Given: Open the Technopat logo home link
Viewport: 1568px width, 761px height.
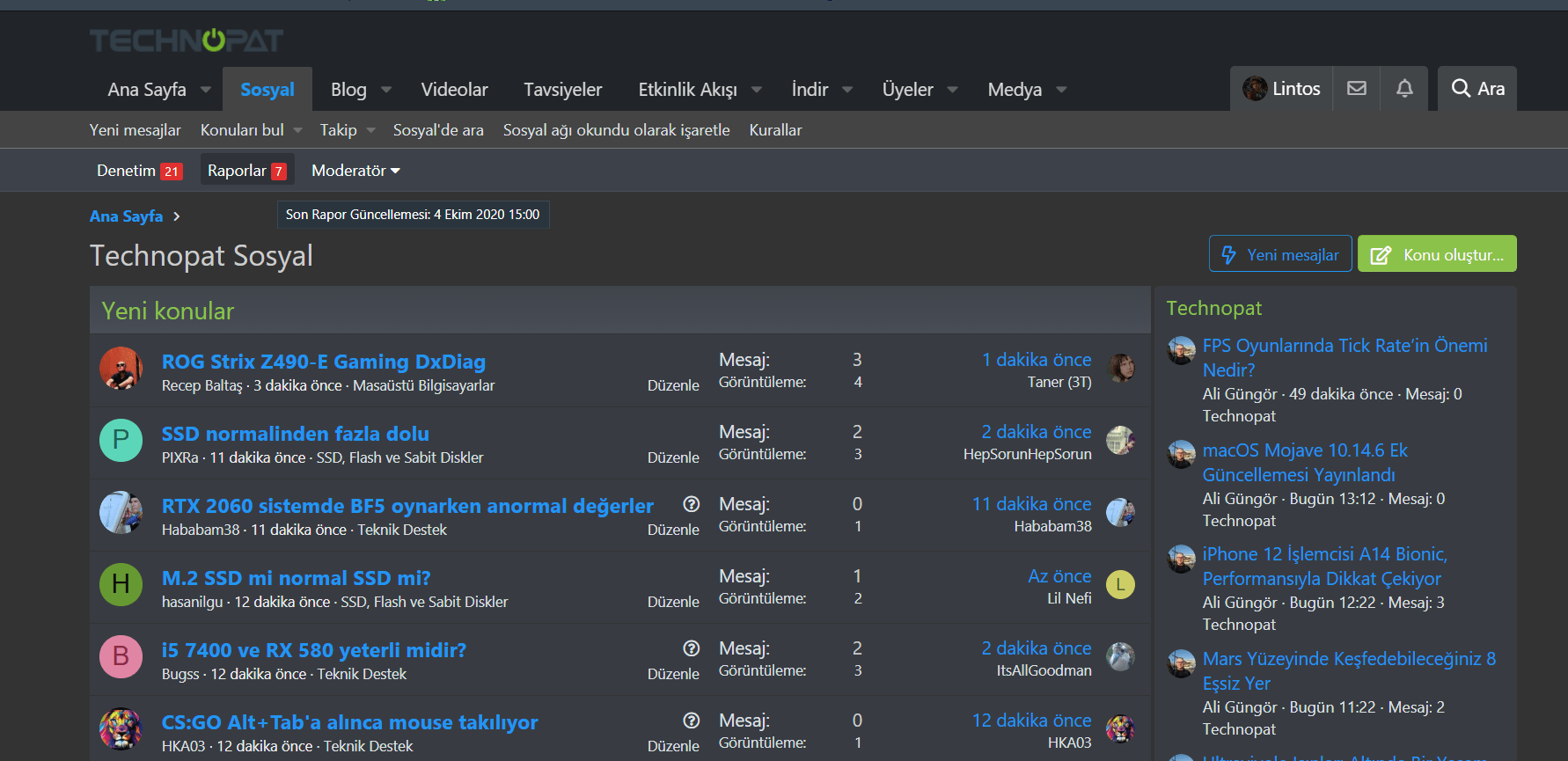Looking at the screenshot, I should pos(187,40).
